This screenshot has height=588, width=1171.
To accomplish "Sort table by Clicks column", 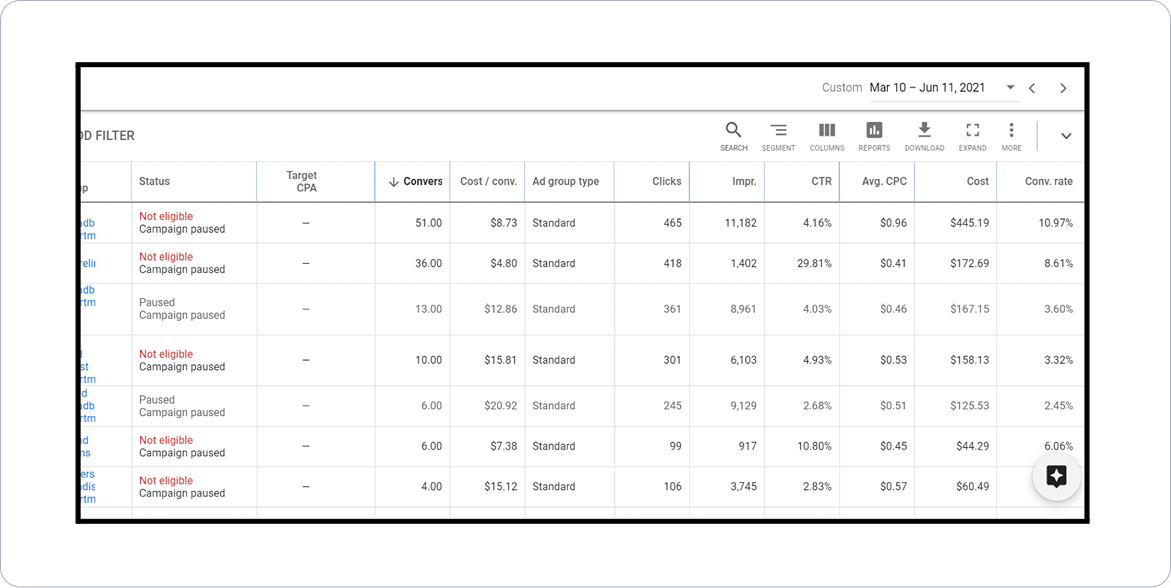I will [666, 182].
